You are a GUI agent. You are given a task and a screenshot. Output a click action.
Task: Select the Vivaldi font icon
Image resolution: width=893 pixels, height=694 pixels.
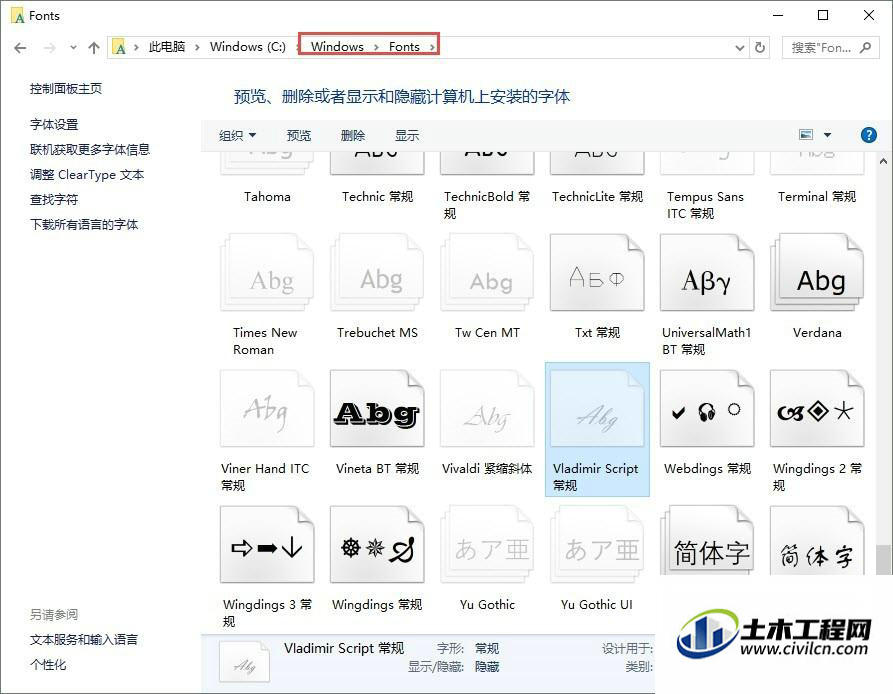[x=487, y=408]
